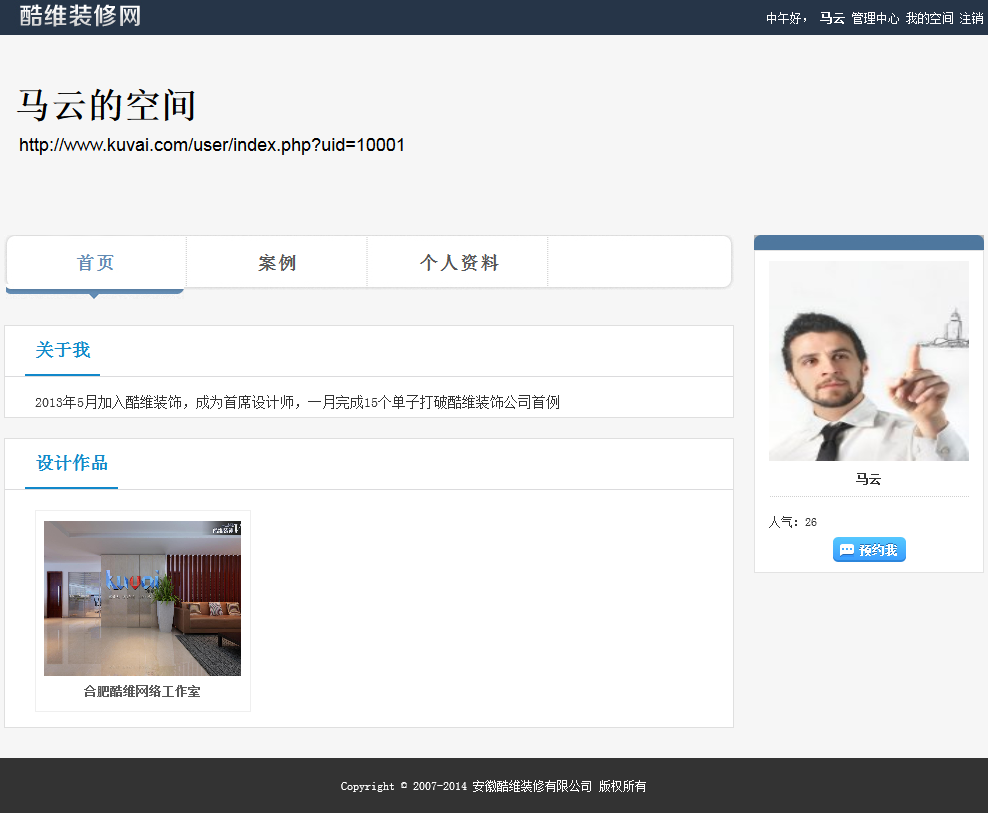
Task: Open the 马云 username link in top bar
Action: 832,18
